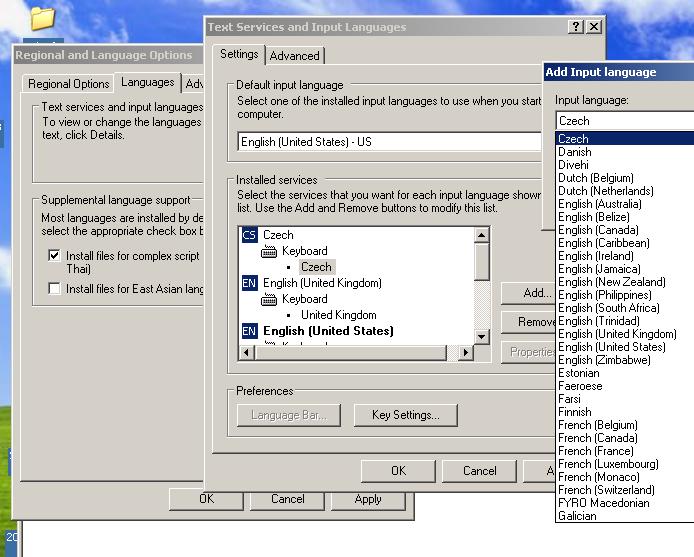Select English (United States) in installed services
The width and height of the screenshot is (694, 557).
328,331
